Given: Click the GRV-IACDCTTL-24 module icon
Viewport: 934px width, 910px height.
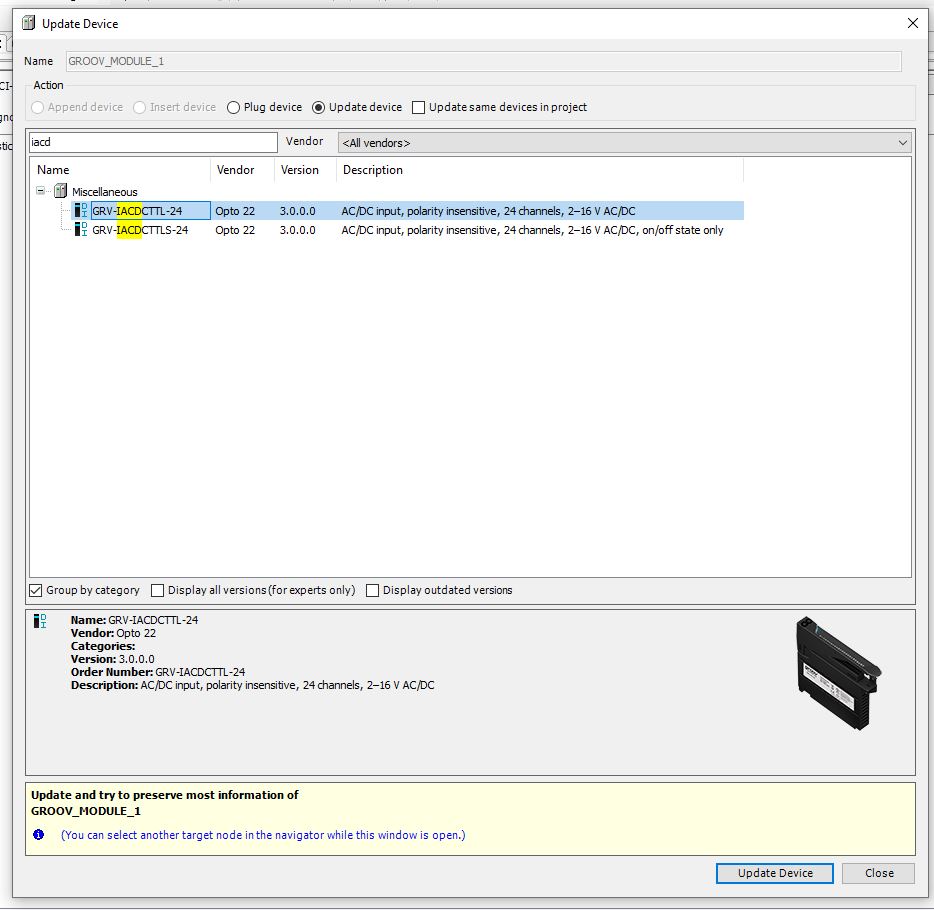Looking at the screenshot, I should click(x=81, y=210).
